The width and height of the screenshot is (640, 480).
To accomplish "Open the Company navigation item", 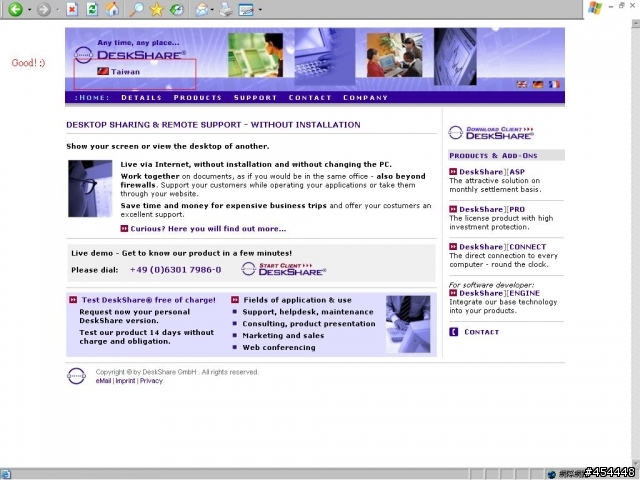I will [x=365, y=98].
